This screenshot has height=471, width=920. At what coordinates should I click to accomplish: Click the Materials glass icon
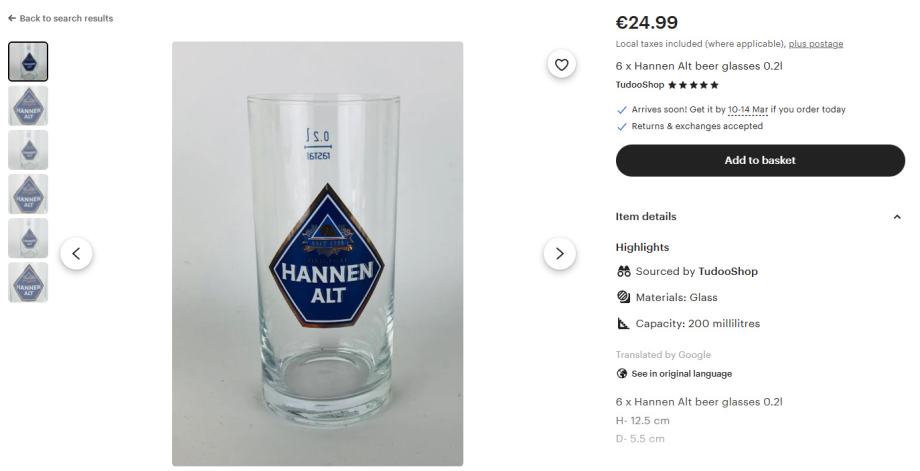pyautogui.click(x=623, y=297)
